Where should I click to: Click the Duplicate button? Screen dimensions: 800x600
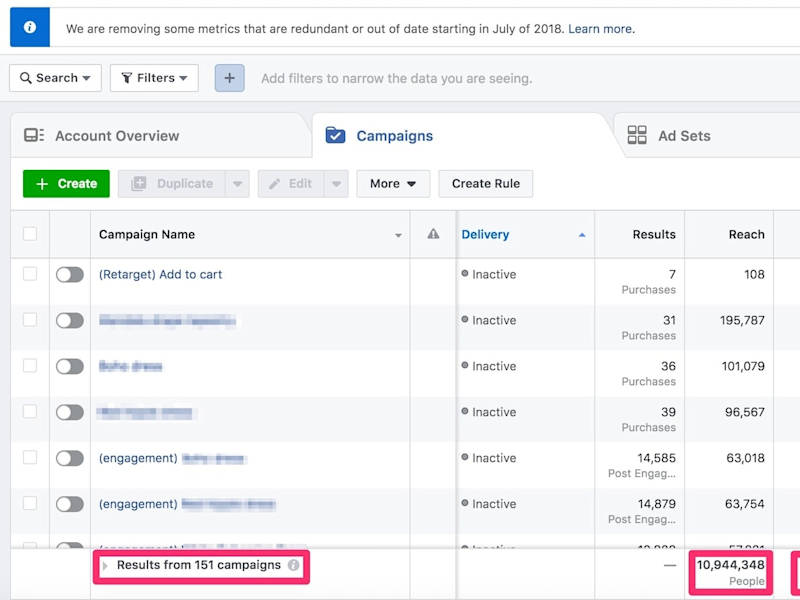172,184
